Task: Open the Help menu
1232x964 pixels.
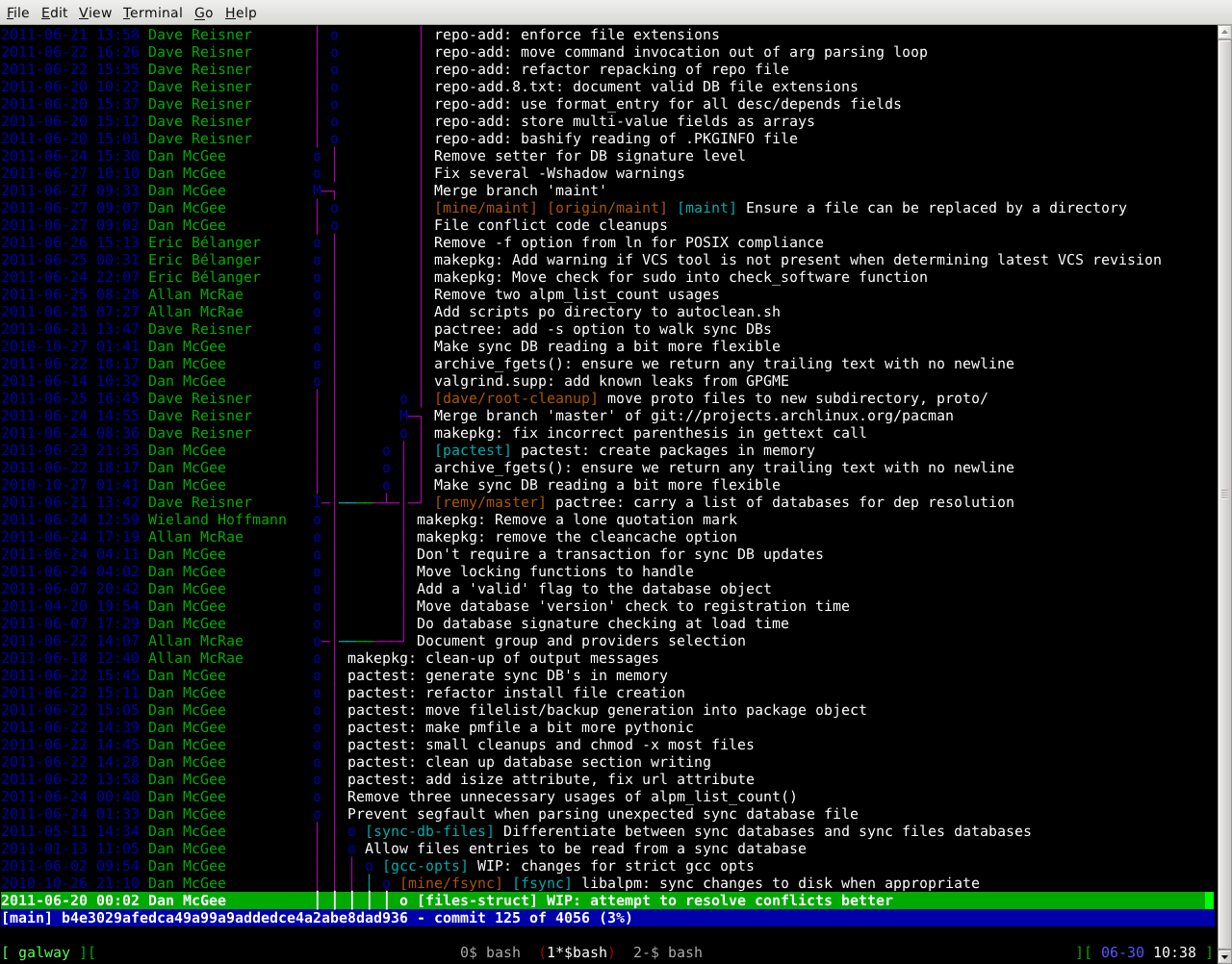Action: 241,13
